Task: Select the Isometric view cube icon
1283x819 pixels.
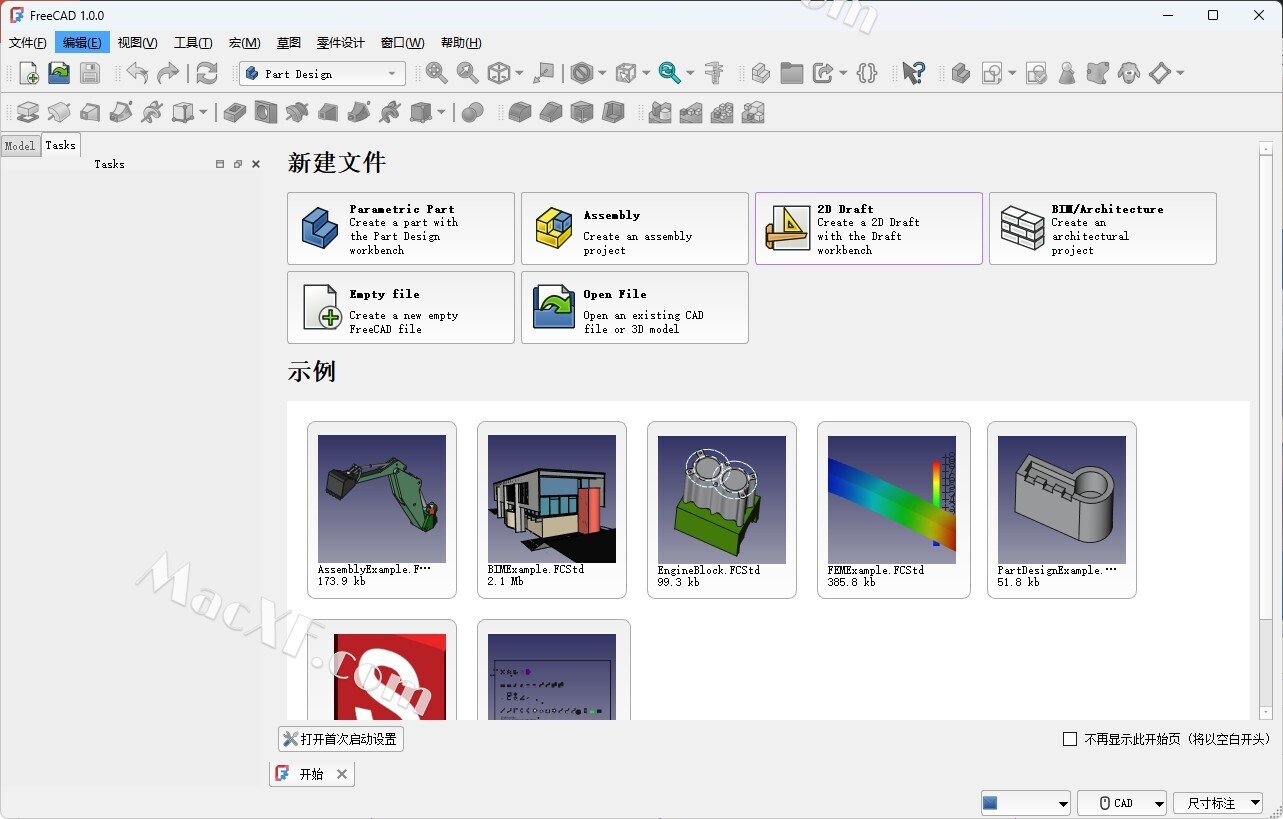Action: [x=498, y=73]
